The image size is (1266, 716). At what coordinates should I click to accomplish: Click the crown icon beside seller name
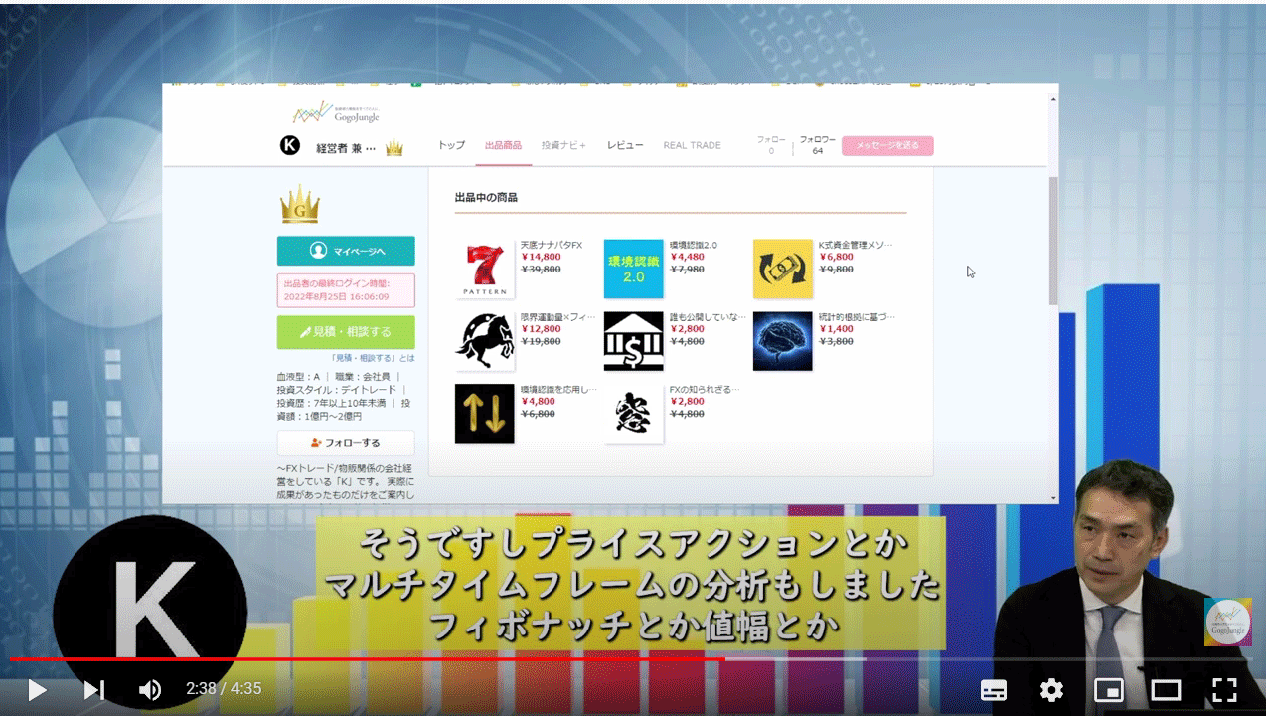pos(394,148)
